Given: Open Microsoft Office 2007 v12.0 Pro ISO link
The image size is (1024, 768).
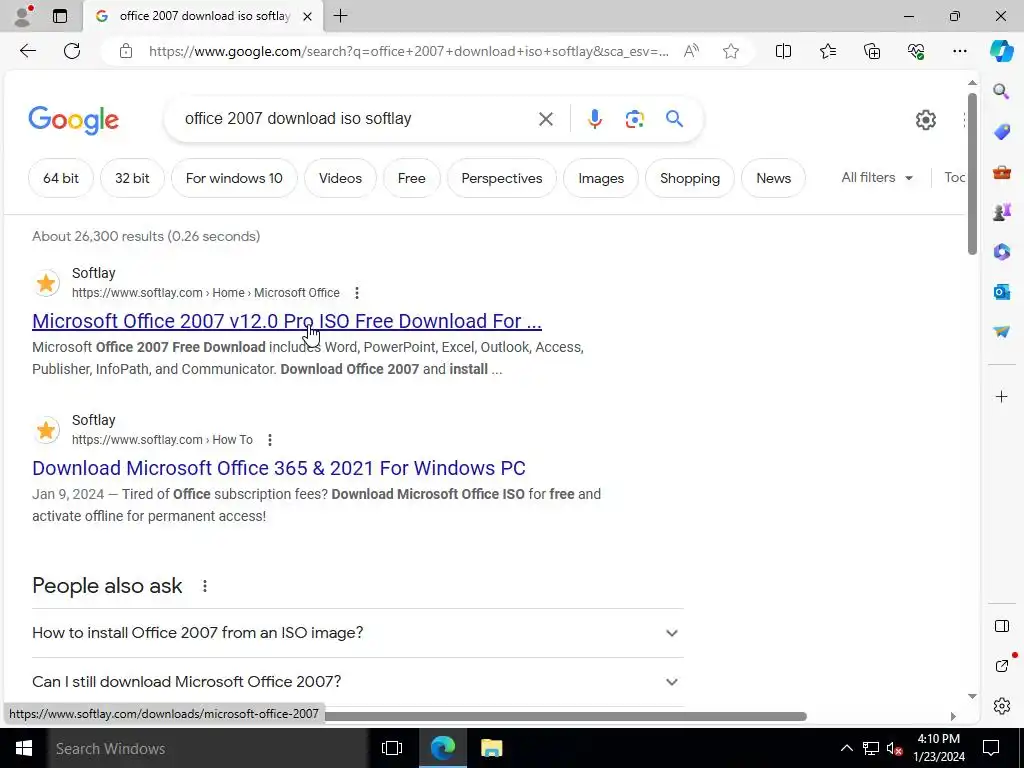Looking at the screenshot, I should point(287,321).
